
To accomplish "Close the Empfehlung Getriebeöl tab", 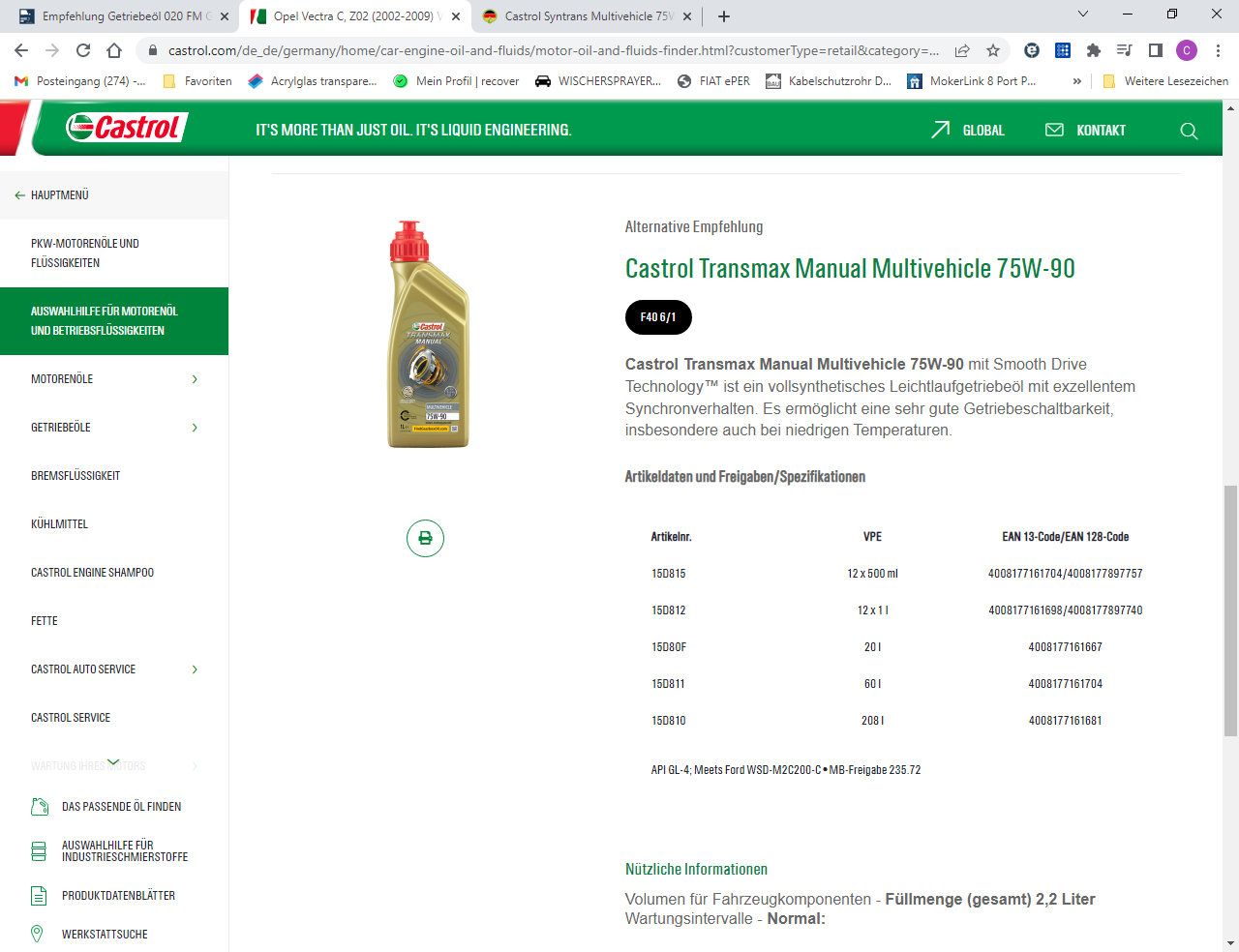I will pyautogui.click(x=225, y=16).
